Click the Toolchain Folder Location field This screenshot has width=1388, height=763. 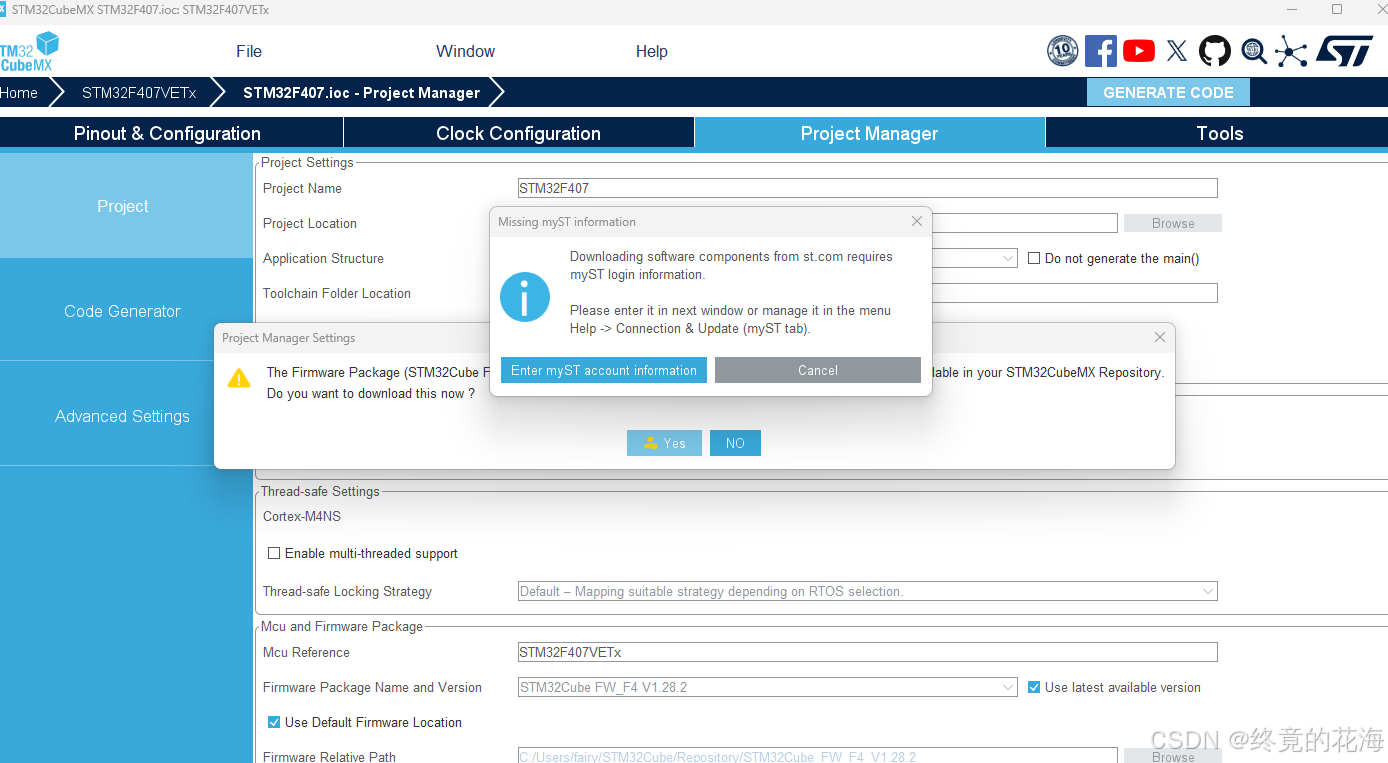point(1074,293)
